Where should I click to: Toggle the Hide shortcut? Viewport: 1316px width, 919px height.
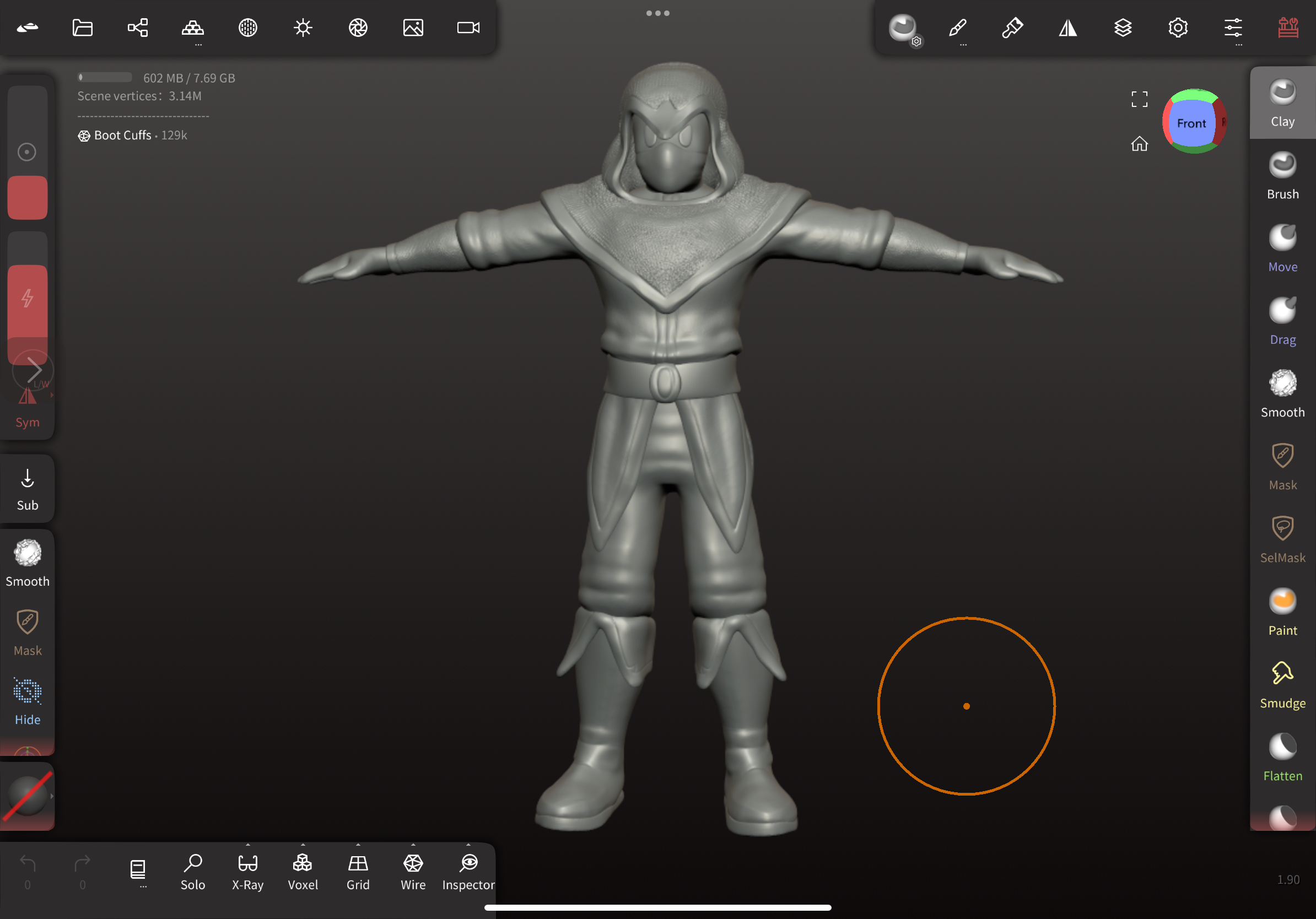pos(28,701)
